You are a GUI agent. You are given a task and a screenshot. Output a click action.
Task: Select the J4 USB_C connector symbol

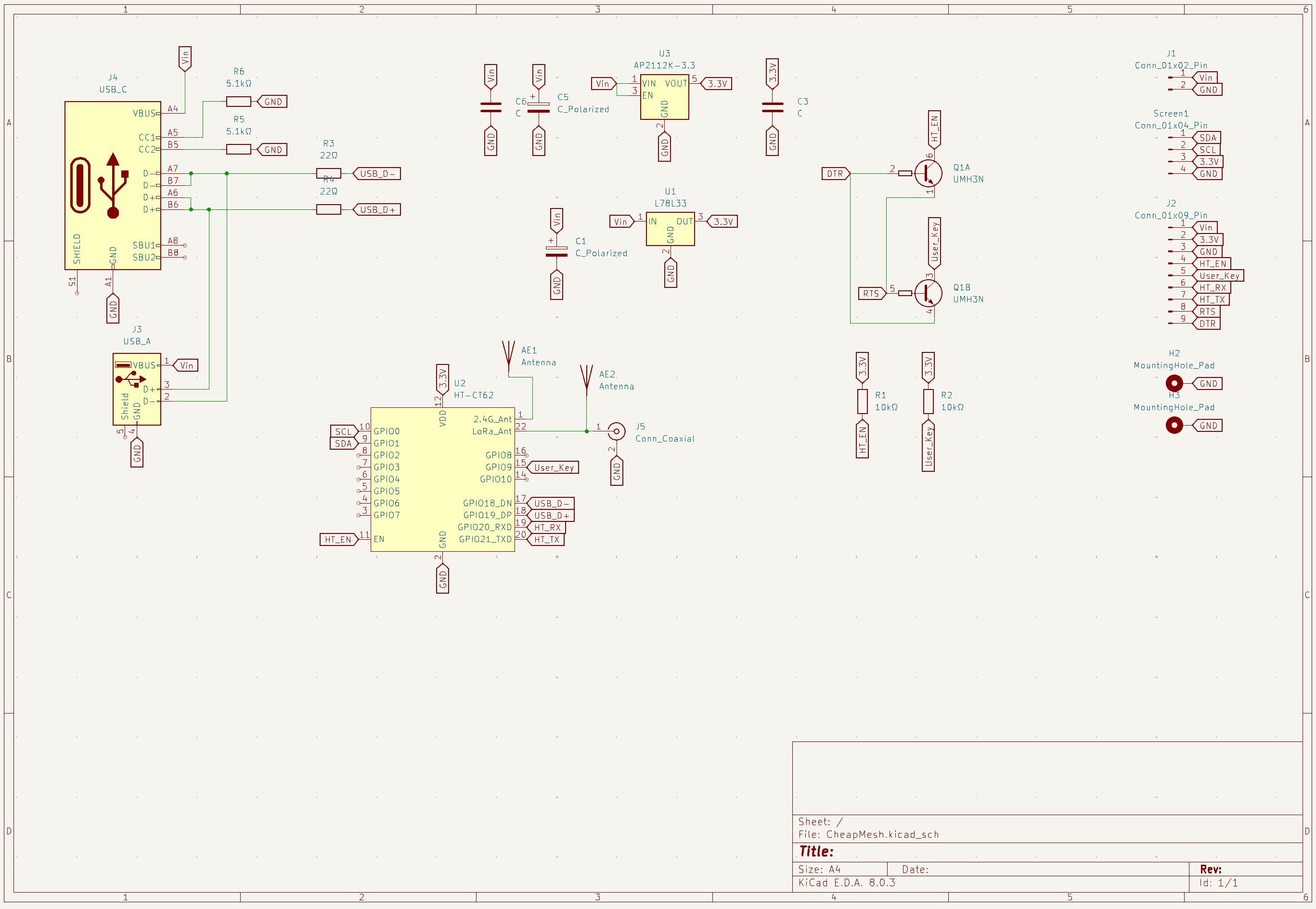tap(113, 185)
